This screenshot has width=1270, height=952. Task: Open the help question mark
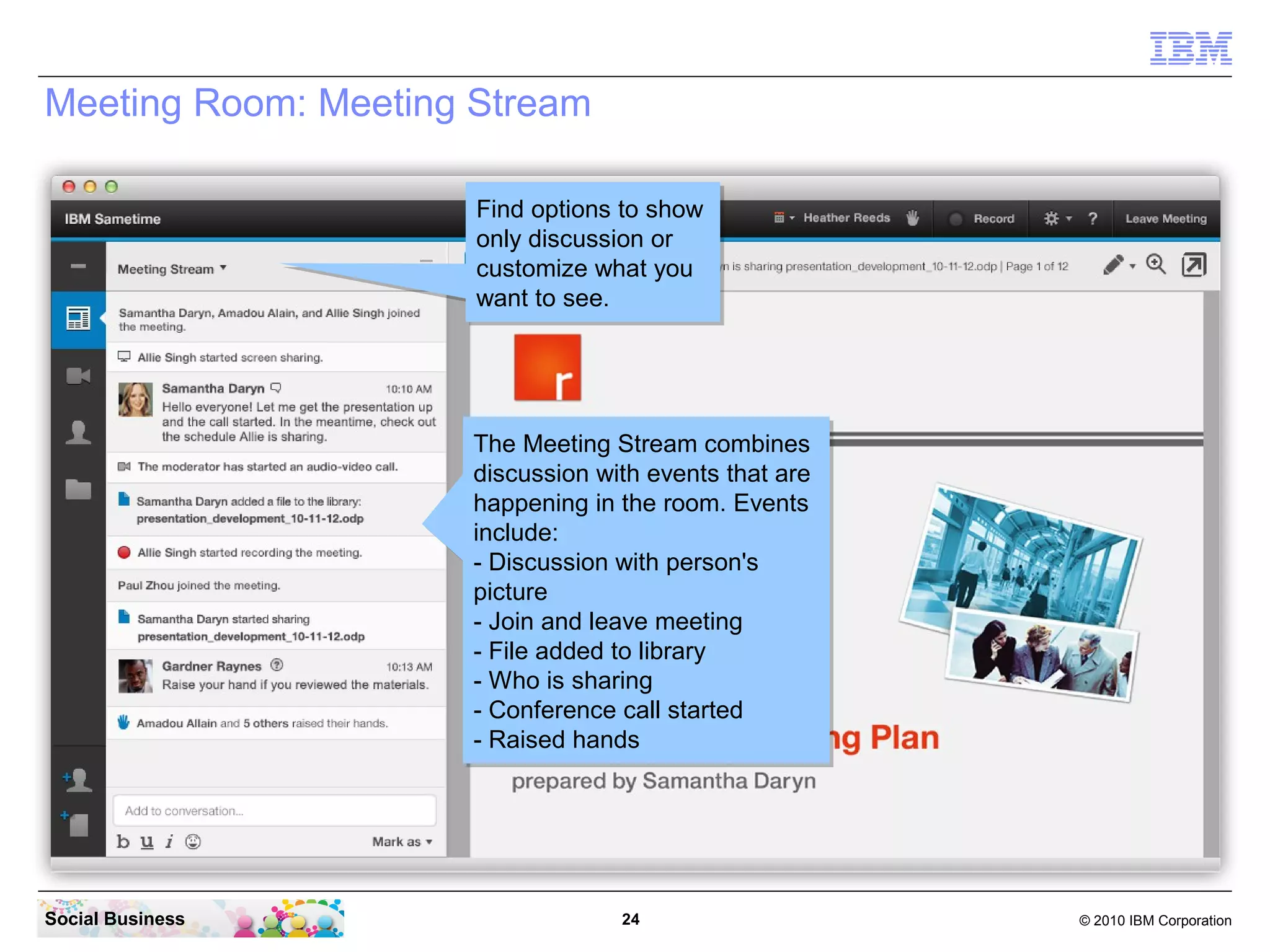[1093, 219]
